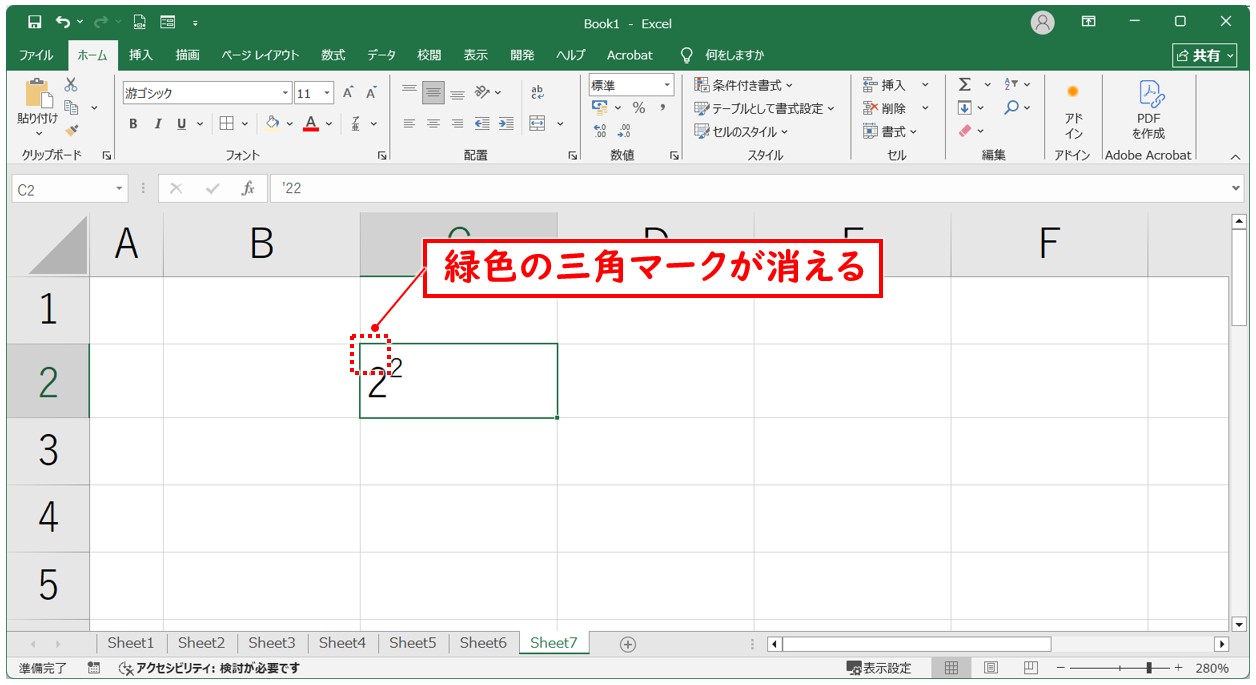Viewport: 1256px width, 685px height.
Task: Click the Increase Font Size icon
Action: [x=348, y=93]
